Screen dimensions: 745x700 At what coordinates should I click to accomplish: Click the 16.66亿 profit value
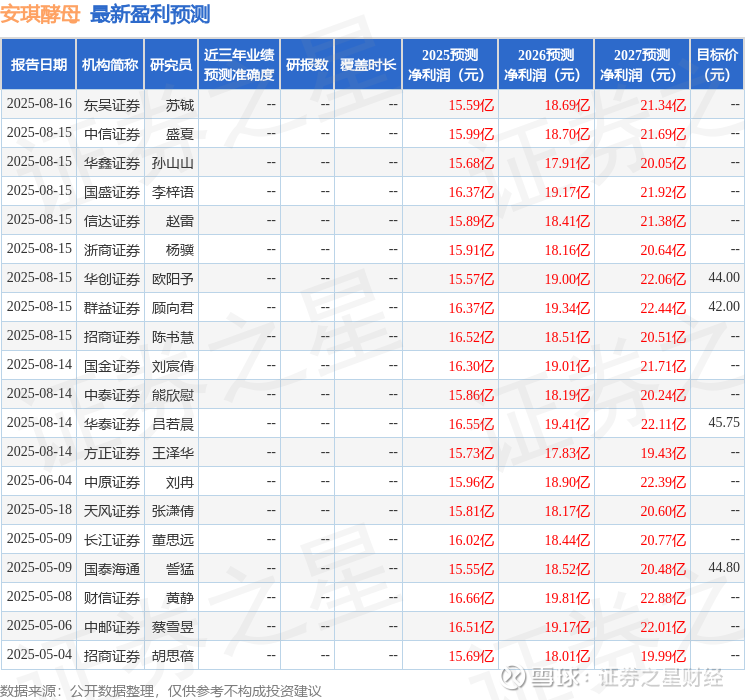471,598
